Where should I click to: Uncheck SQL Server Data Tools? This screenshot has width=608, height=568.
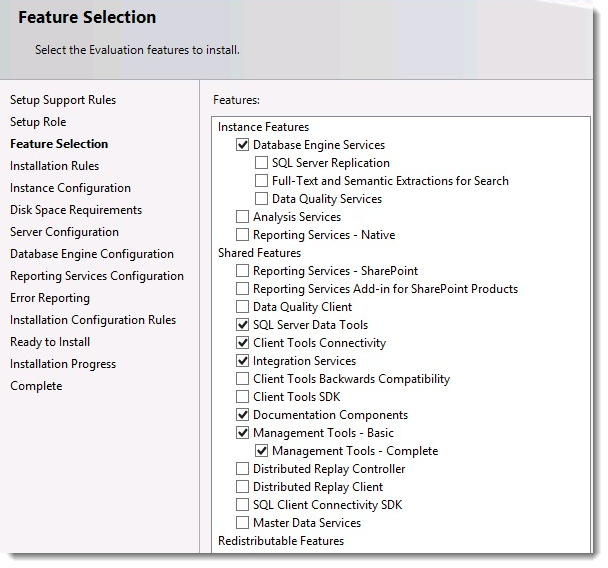click(242, 325)
